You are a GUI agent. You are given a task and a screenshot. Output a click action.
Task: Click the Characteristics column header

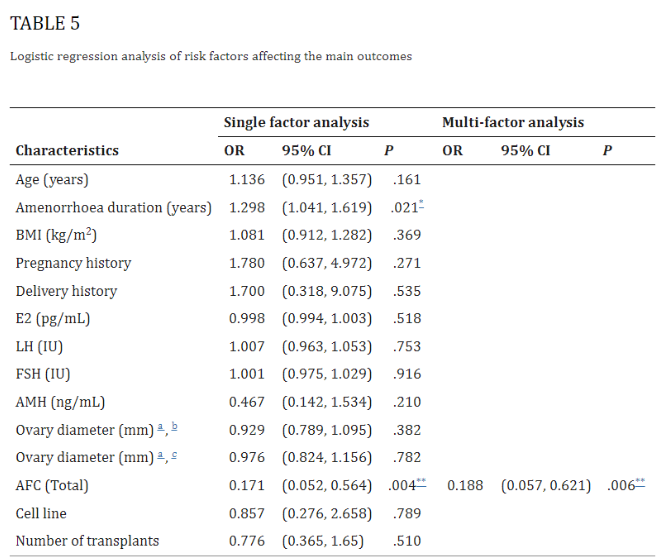click(67, 151)
